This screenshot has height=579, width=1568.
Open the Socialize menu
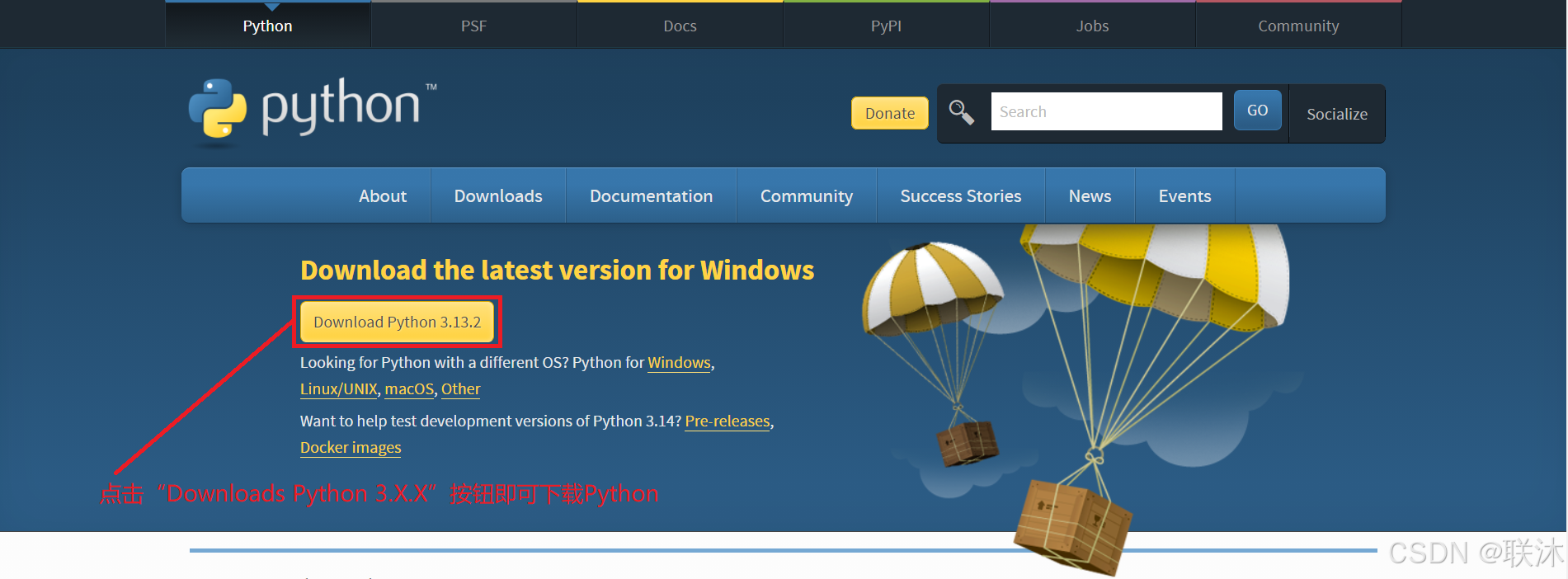(1337, 114)
